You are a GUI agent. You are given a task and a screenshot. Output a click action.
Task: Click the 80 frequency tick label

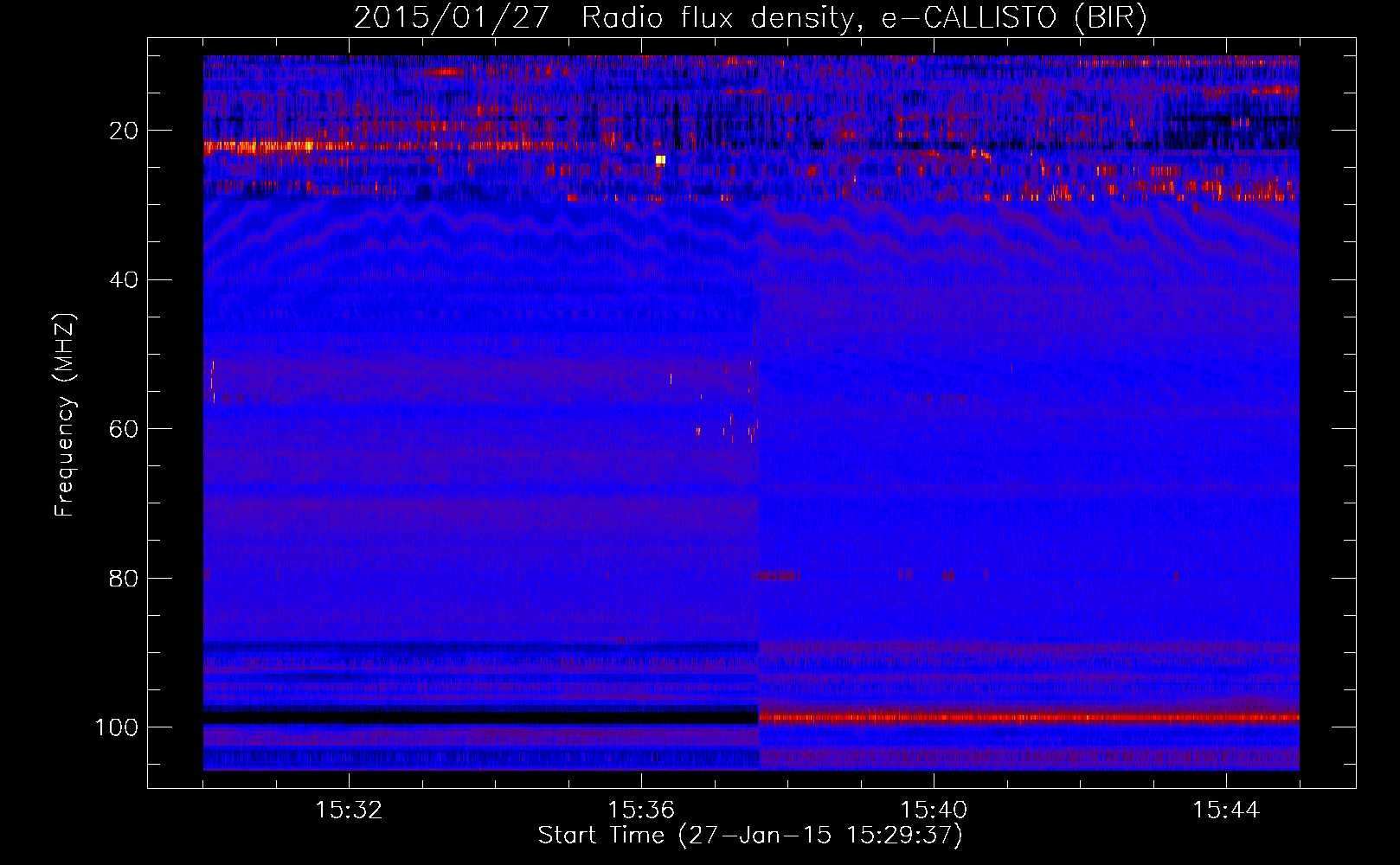tap(125, 578)
